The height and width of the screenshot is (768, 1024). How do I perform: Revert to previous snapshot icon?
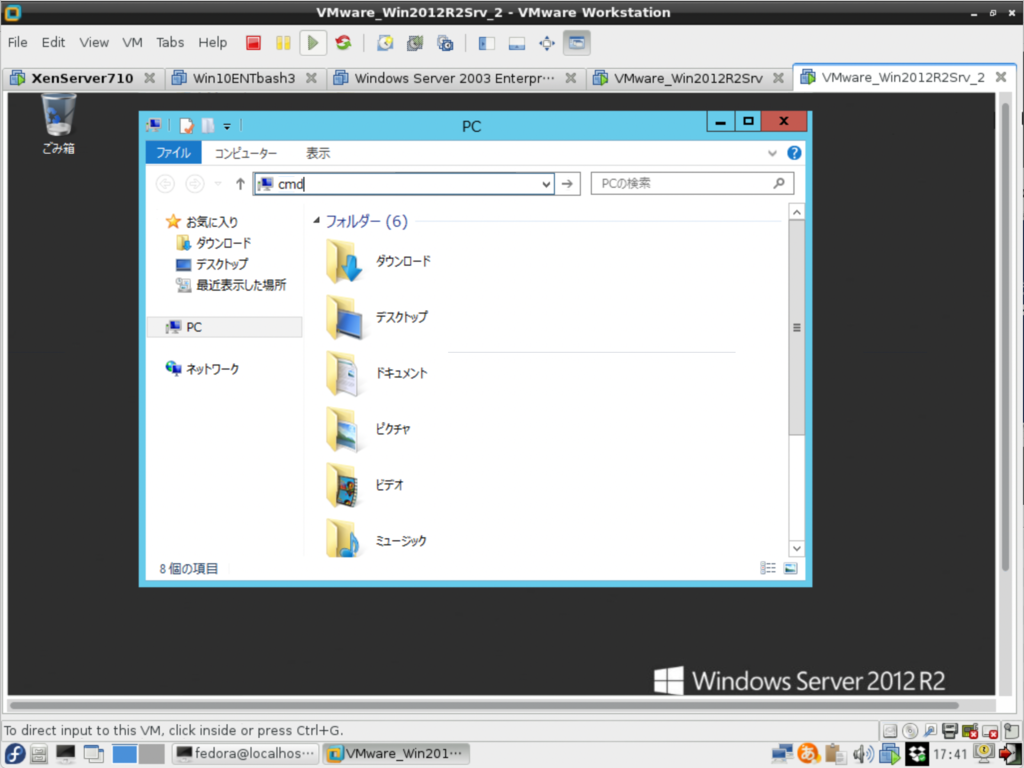click(415, 43)
